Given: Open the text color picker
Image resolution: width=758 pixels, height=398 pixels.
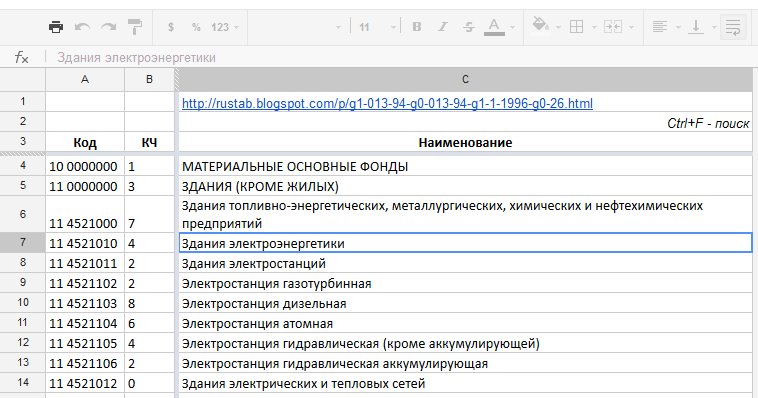Looking at the screenshot, I should [x=494, y=27].
